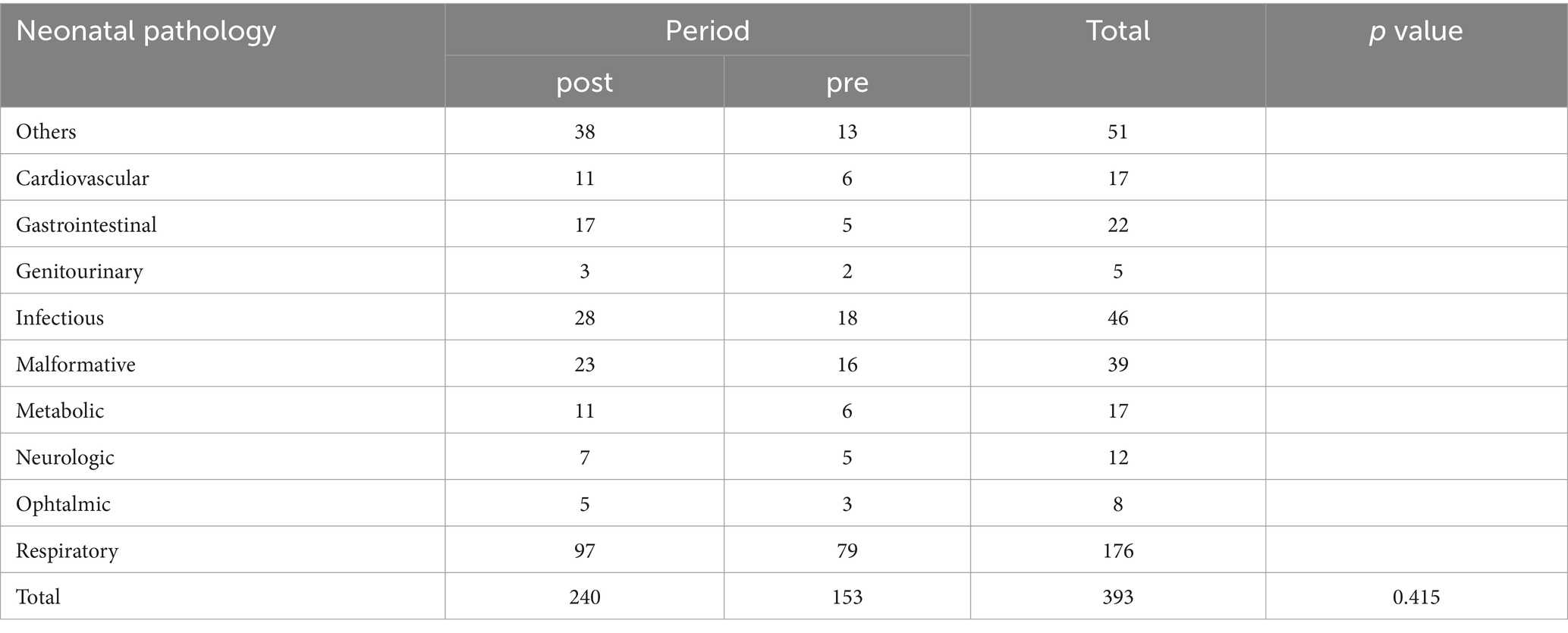Select the Period header cell
Viewport: 1568px width, 633px height.
coord(707,30)
